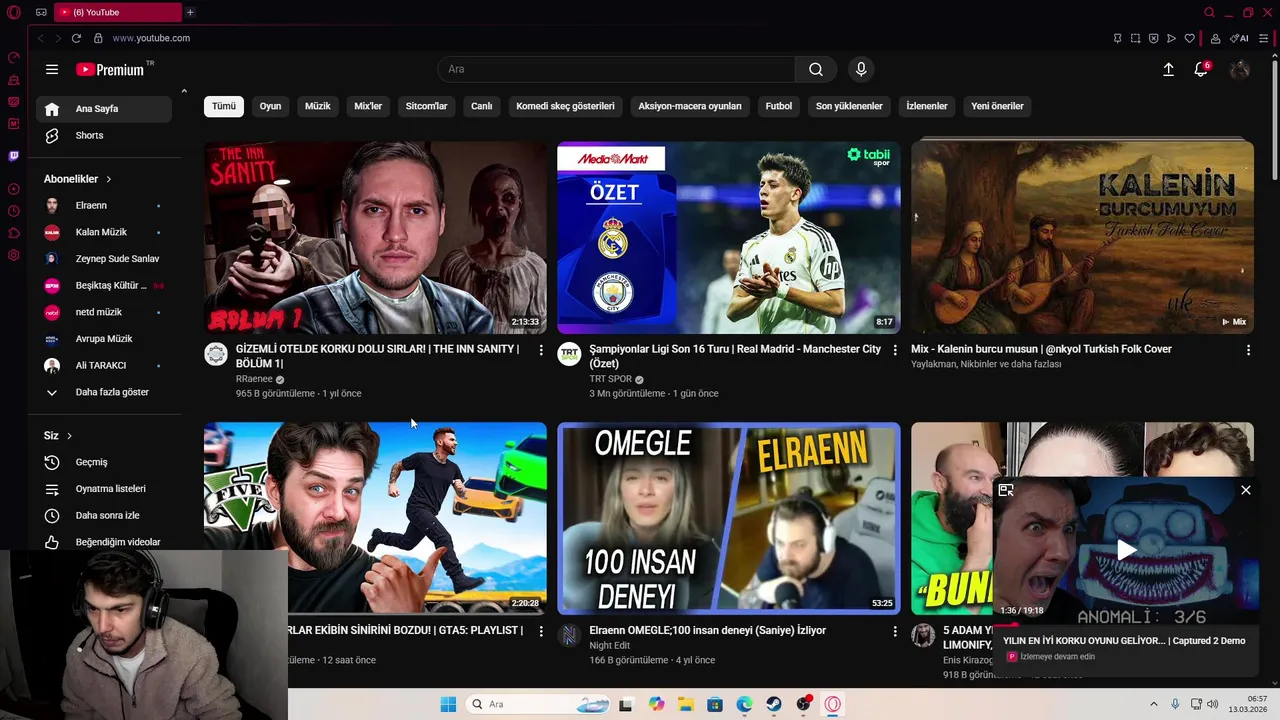
Task: Open the upload/create video icon
Action: point(1168,69)
